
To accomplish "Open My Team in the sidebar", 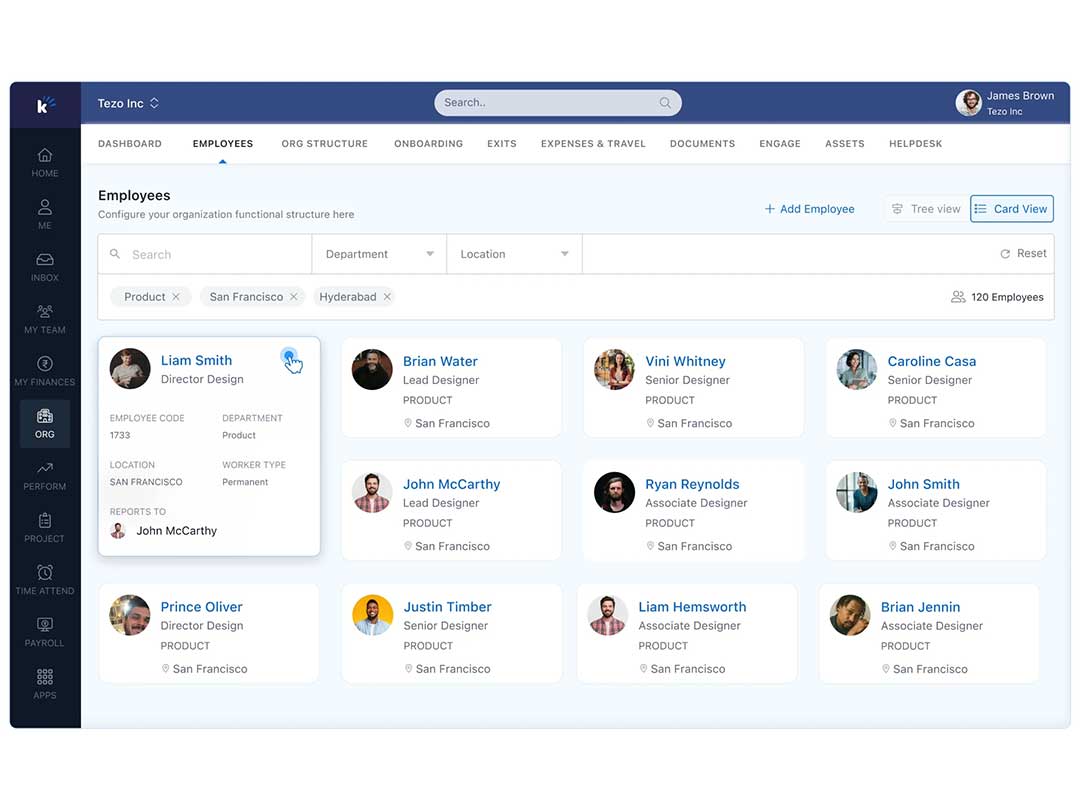I will [x=45, y=319].
